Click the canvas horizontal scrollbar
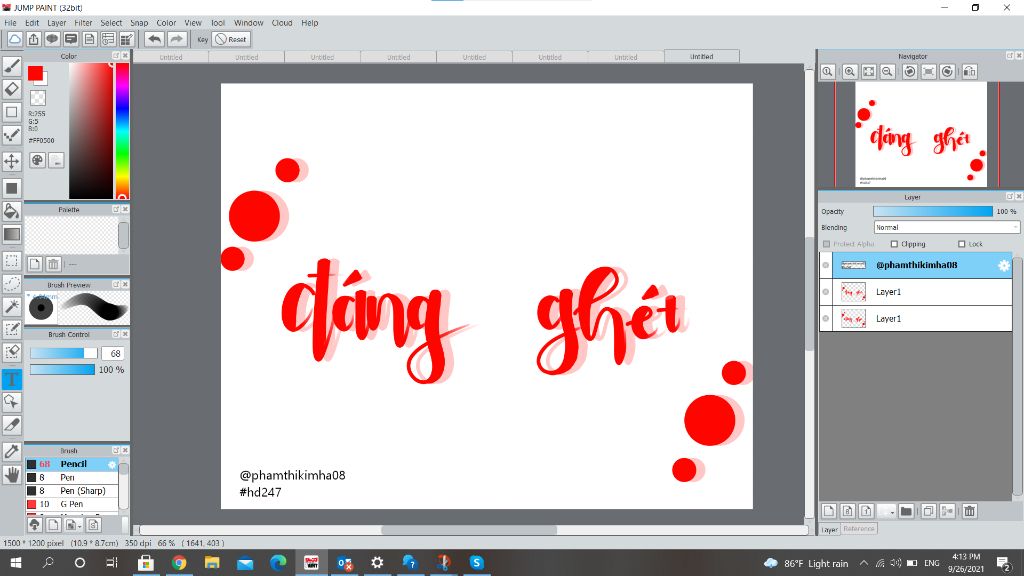Screen dimensions: 1024x576 point(469,530)
